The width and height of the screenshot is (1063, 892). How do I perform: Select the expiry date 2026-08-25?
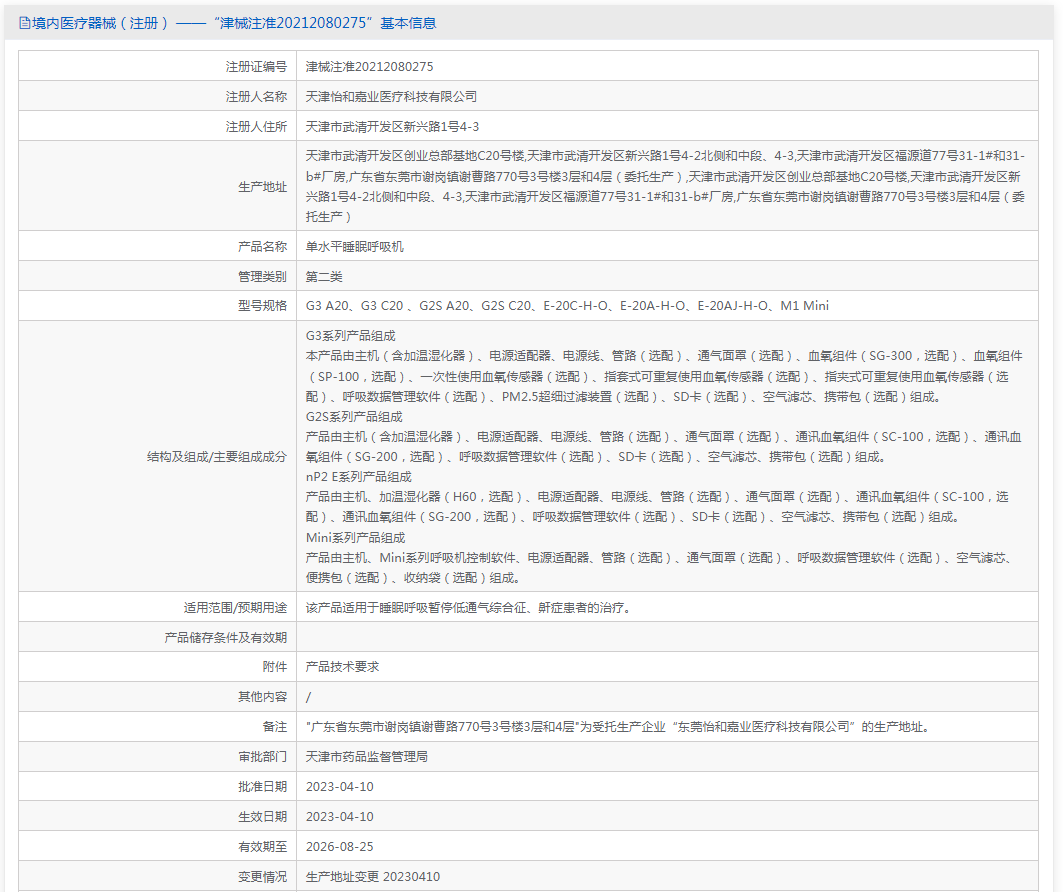pyautogui.click(x=340, y=846)
